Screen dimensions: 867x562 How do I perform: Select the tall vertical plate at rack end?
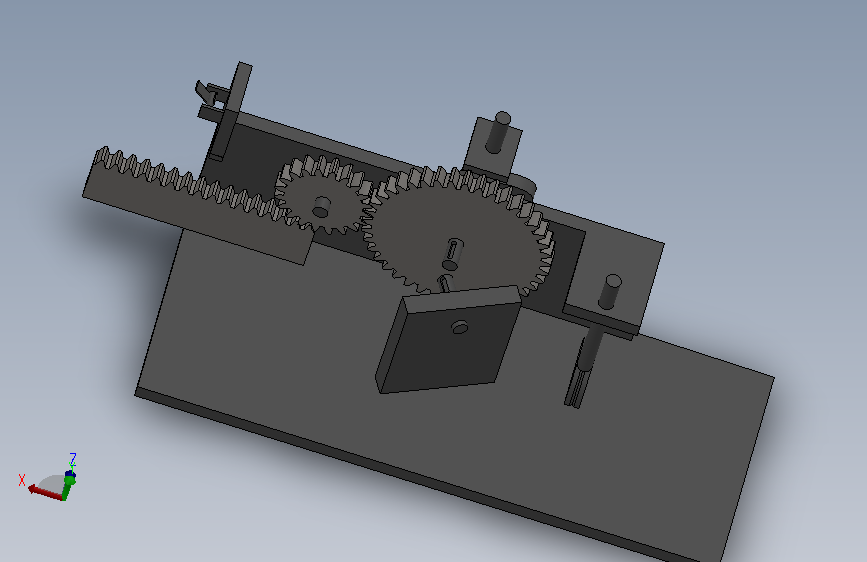[232, 111]
